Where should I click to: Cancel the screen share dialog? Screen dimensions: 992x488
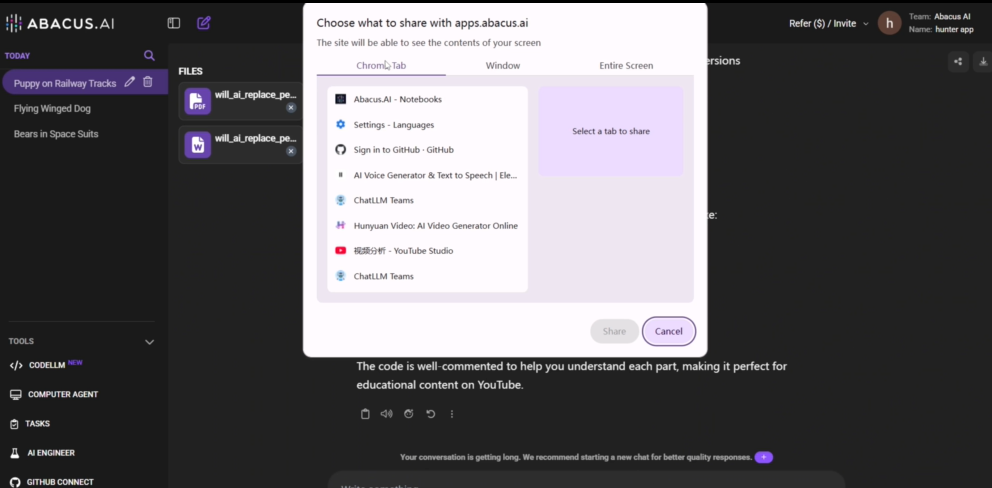[x=669, y=332]
